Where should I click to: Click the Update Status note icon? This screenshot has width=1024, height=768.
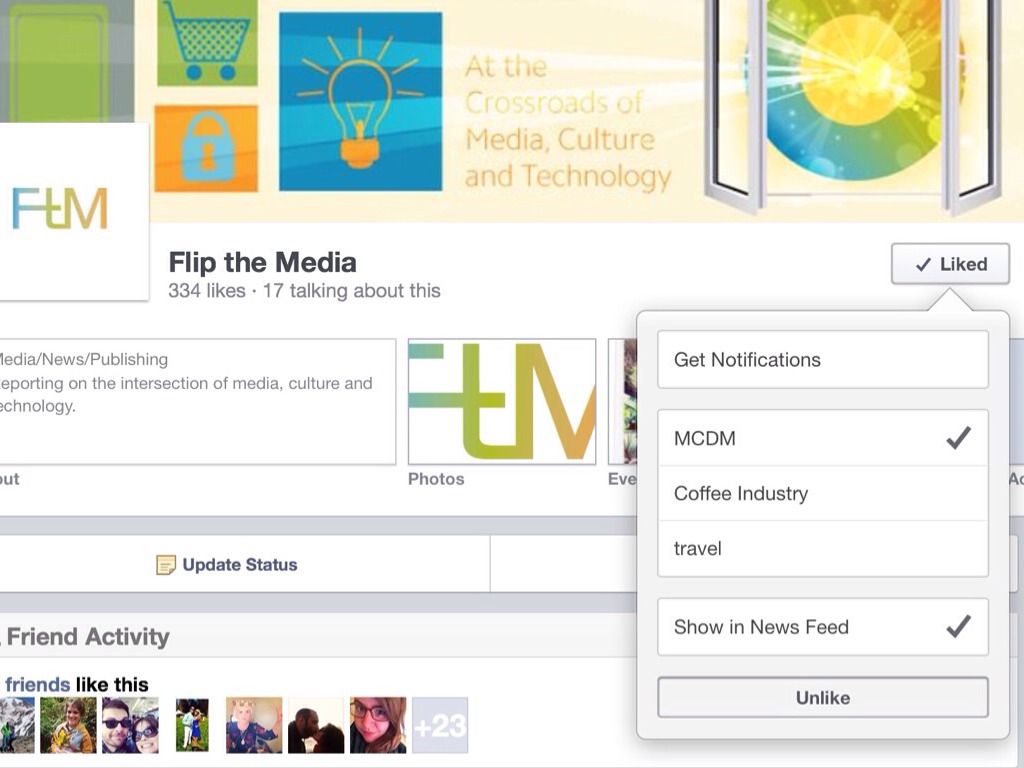pos(165,565)
